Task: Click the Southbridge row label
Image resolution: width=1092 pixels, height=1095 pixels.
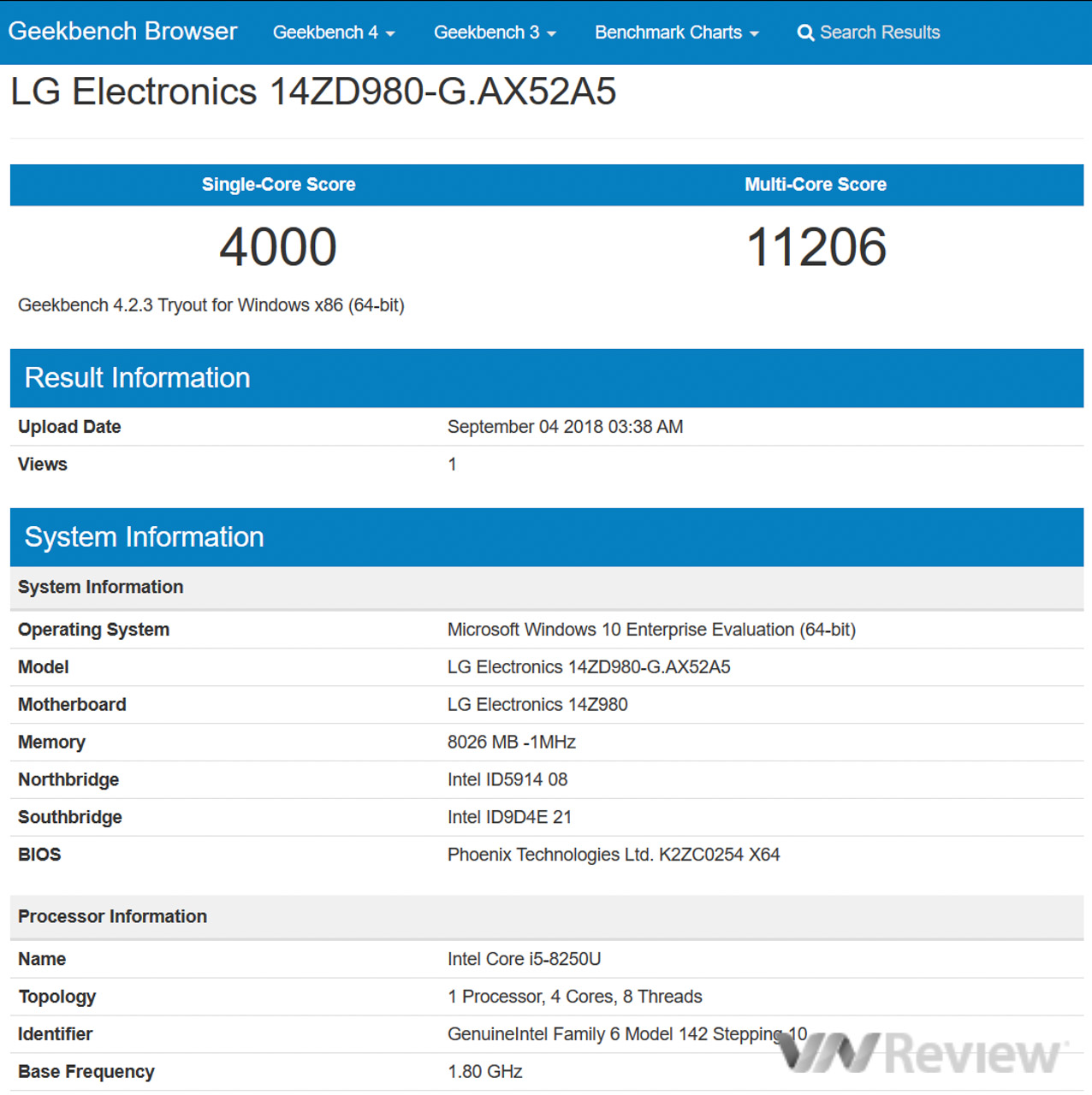Action: coord(70,818)
